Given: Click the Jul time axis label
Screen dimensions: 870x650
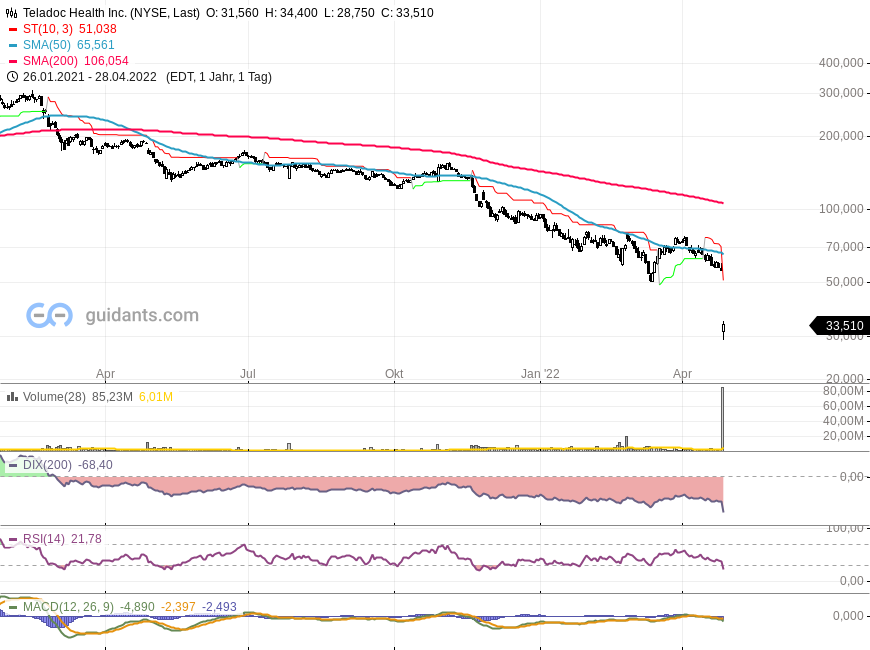Looking at the screenshot, I should 247,374.
